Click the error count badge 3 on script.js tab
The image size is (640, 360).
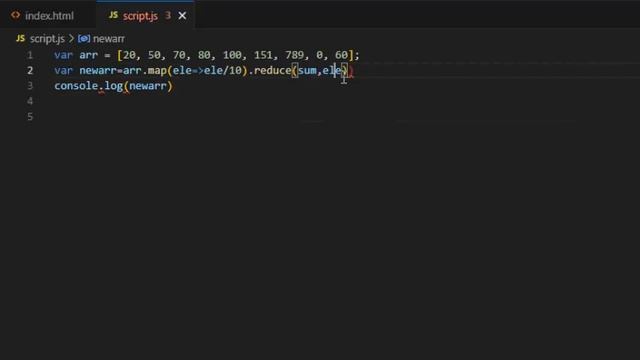168,16
